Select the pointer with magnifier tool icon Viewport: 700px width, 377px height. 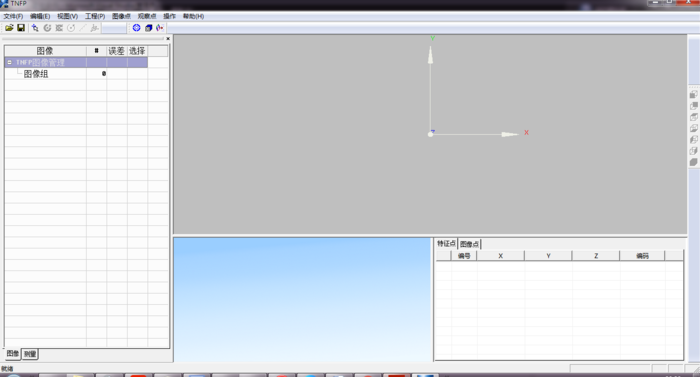35,28
